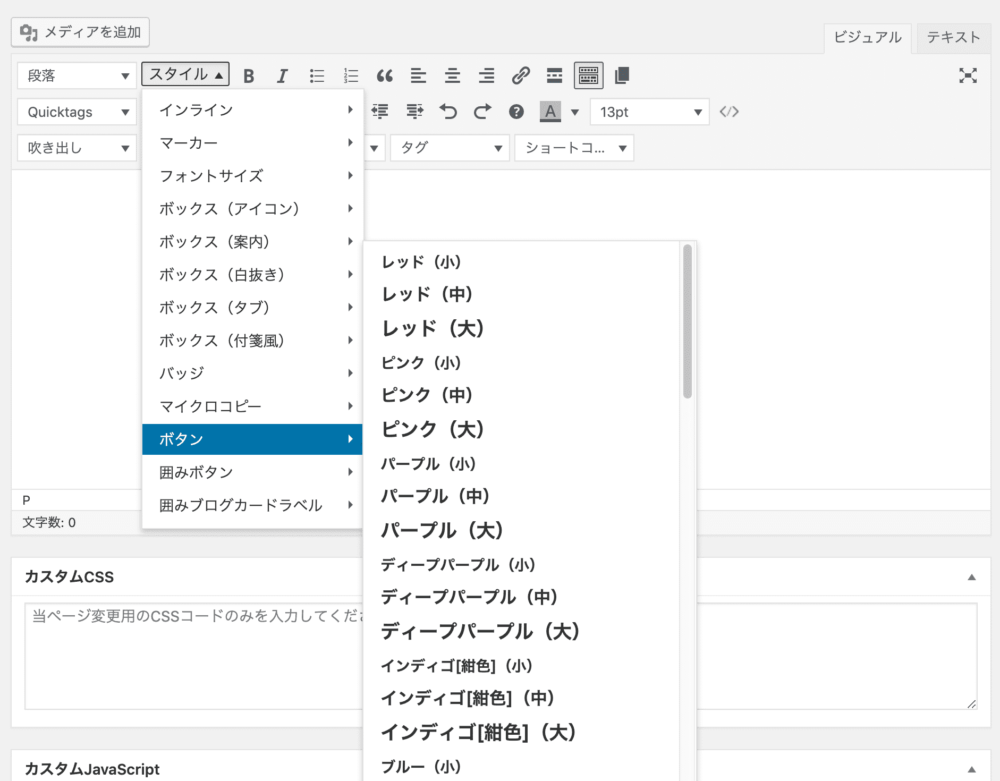Open the editor help icon
1000x781 pixels.
click(x=515, y=111)
